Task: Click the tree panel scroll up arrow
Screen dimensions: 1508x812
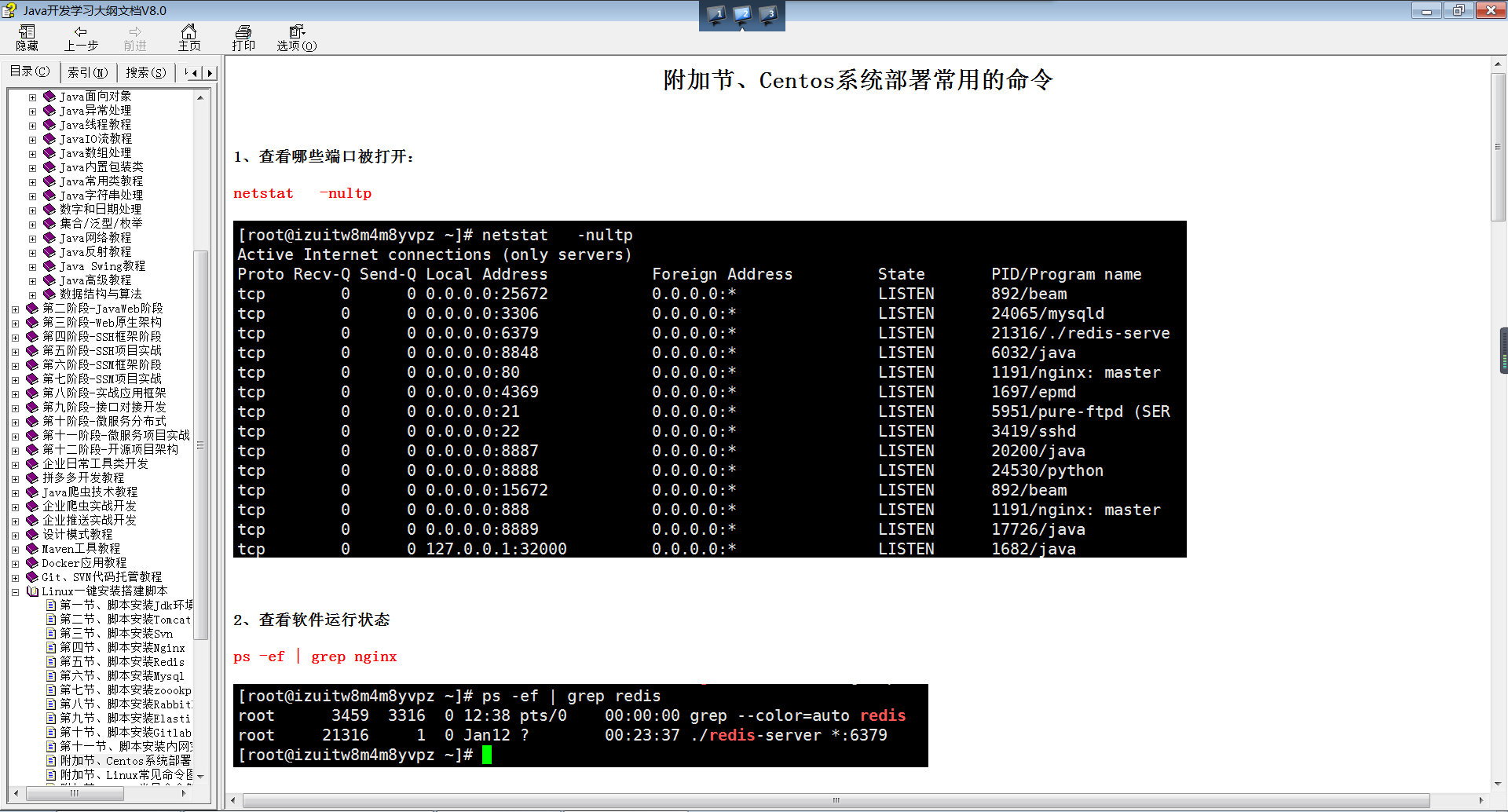Action: pyautogui.click(x=200, y=97)
